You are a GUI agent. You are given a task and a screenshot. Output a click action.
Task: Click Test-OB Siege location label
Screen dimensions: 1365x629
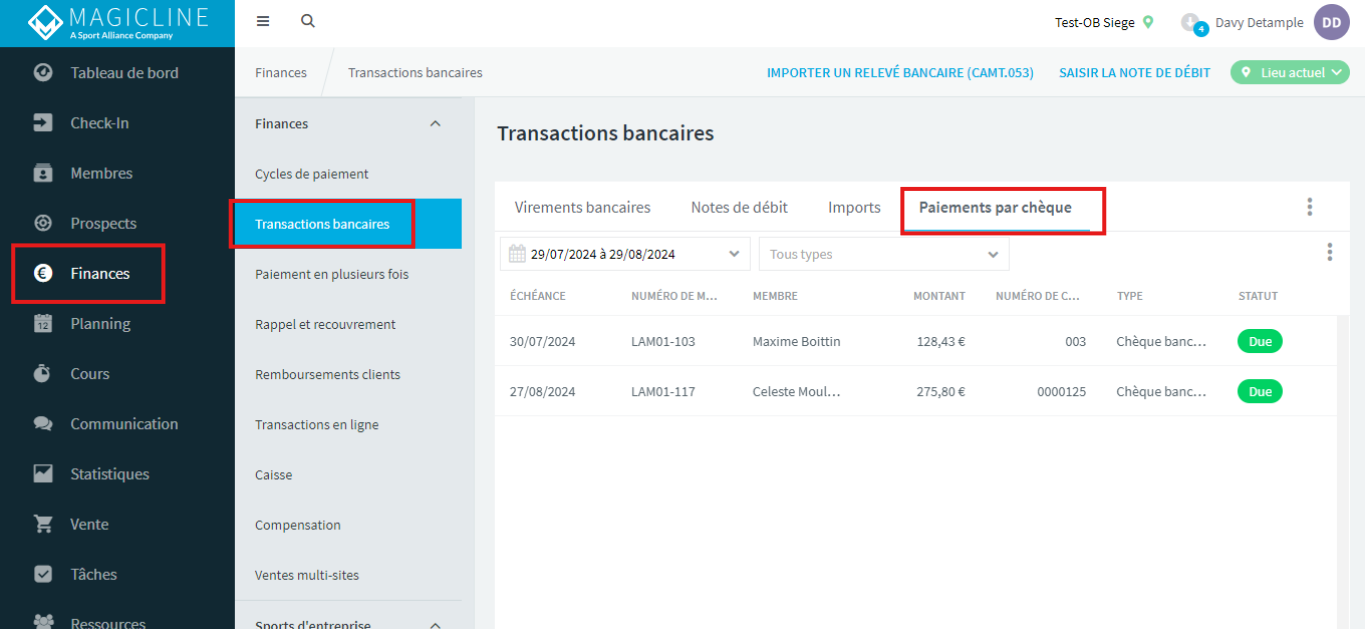(x=1094, y=22)
